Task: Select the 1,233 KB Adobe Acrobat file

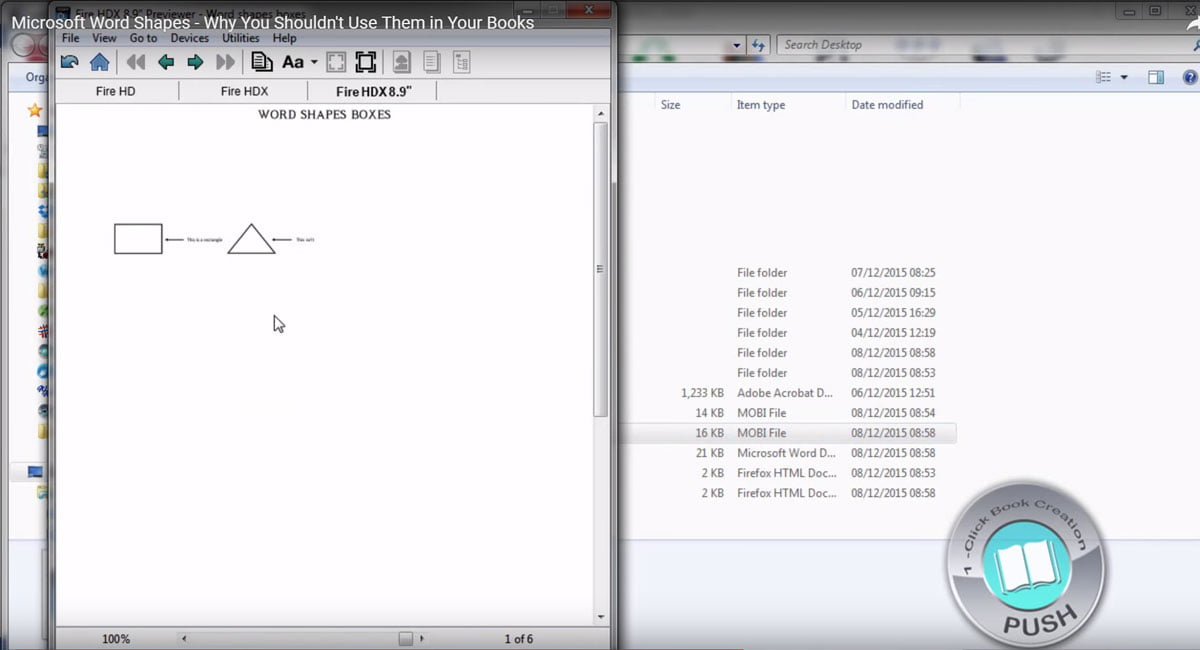Action: 788,393
